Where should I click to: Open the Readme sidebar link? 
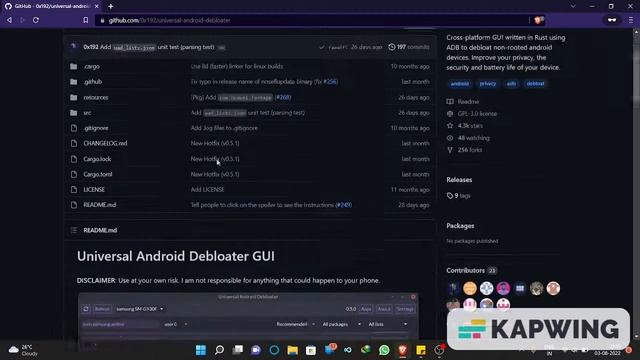(464, 102)
